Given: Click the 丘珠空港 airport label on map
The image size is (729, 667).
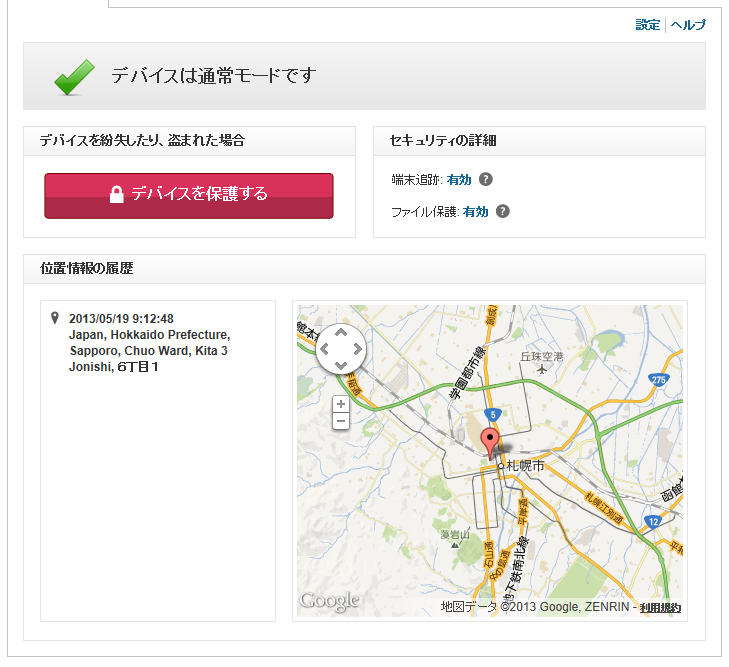Looking at the screenshot, I should (x=542, y=357).
